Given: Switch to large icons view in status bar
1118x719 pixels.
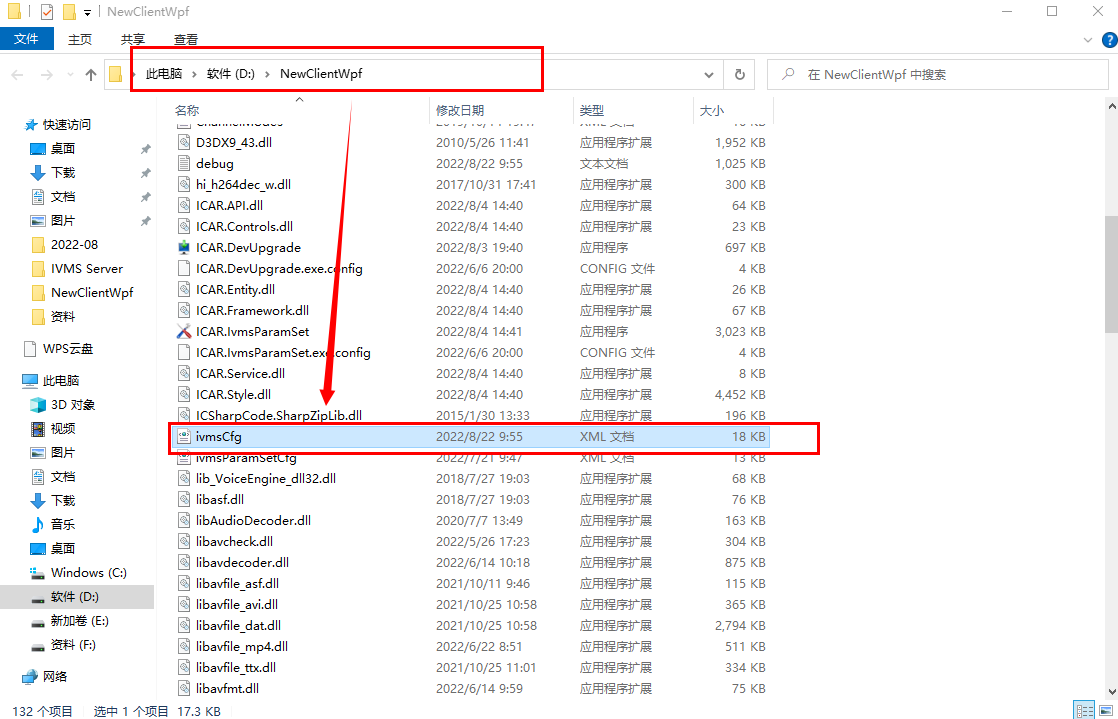Looking at the screenshot, I should click(x=1106, y=710).
